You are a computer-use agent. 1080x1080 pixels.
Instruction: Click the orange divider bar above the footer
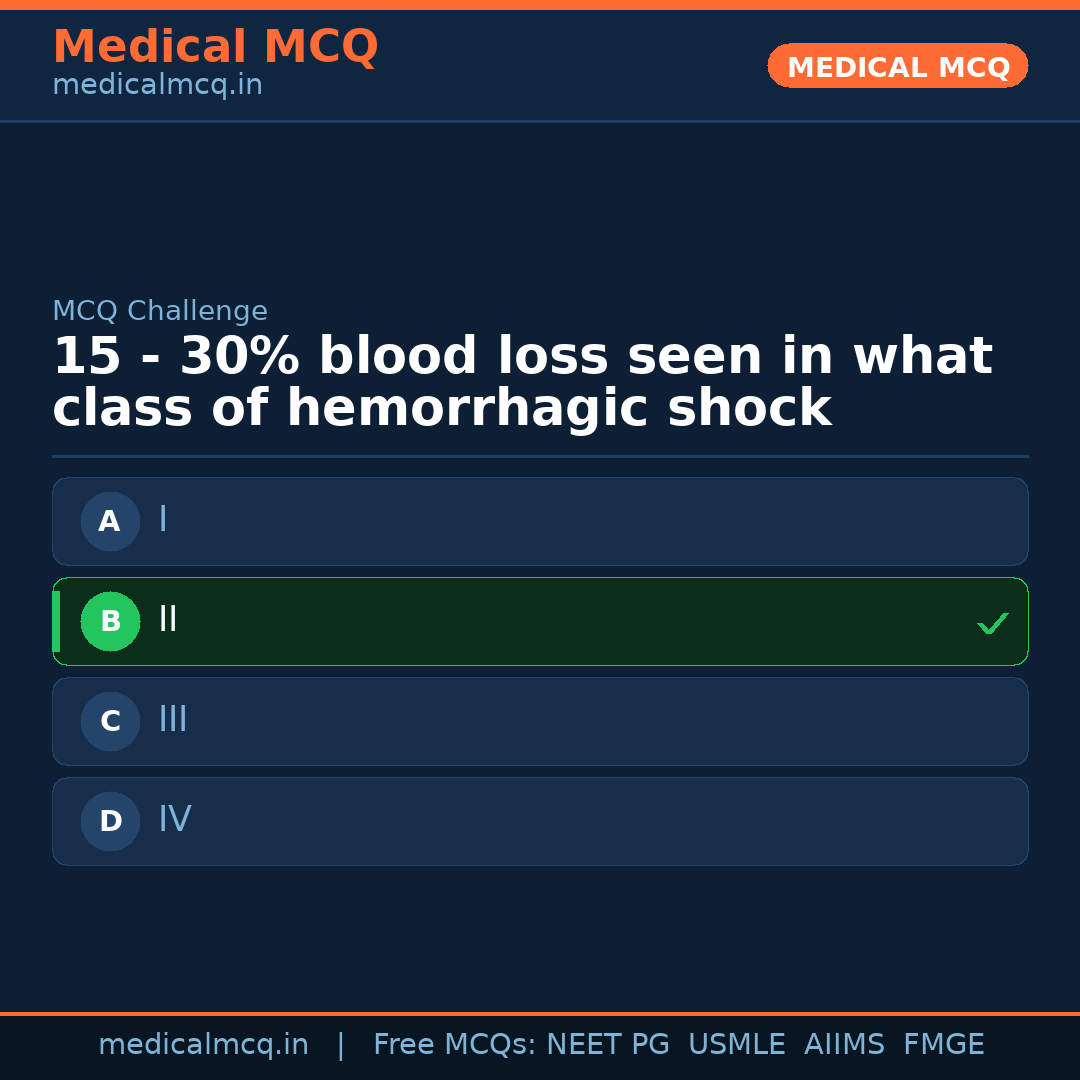pyautogui.click(x=540, y=1012)
